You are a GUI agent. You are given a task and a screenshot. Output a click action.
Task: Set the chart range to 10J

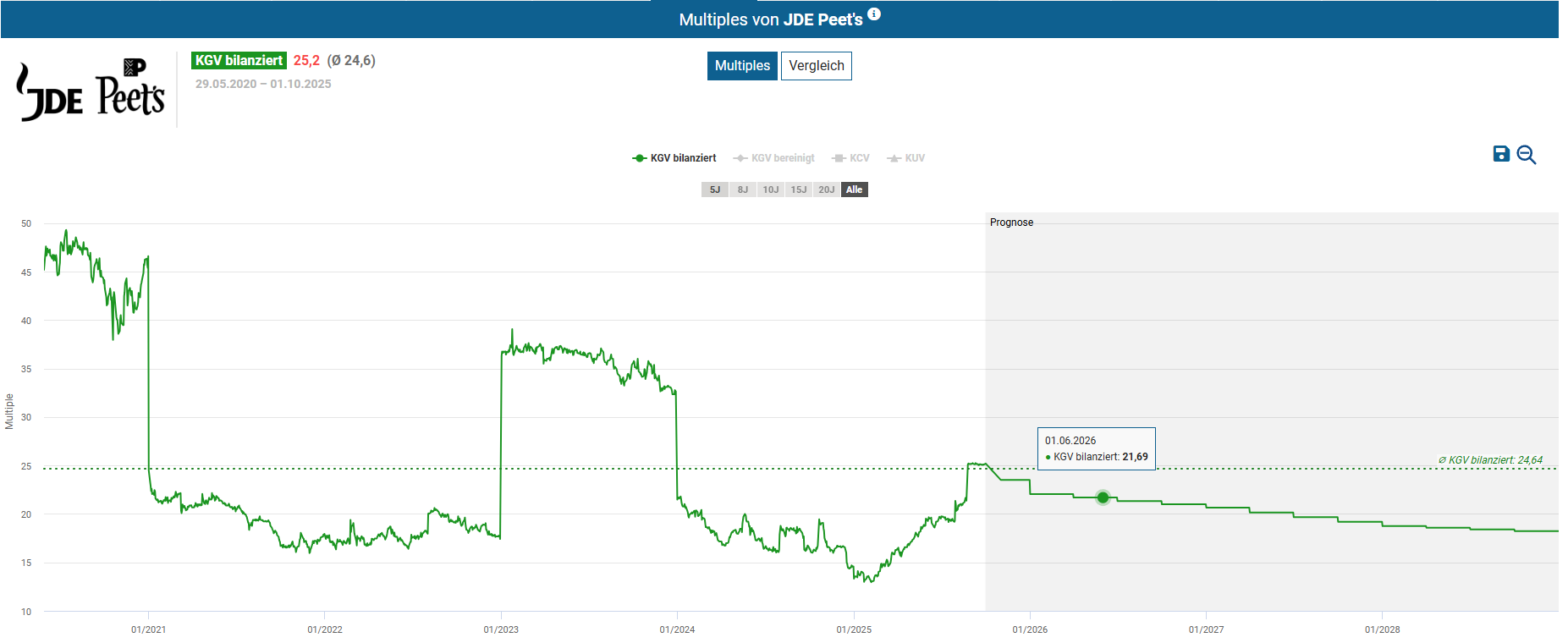[x=771, y=190]
